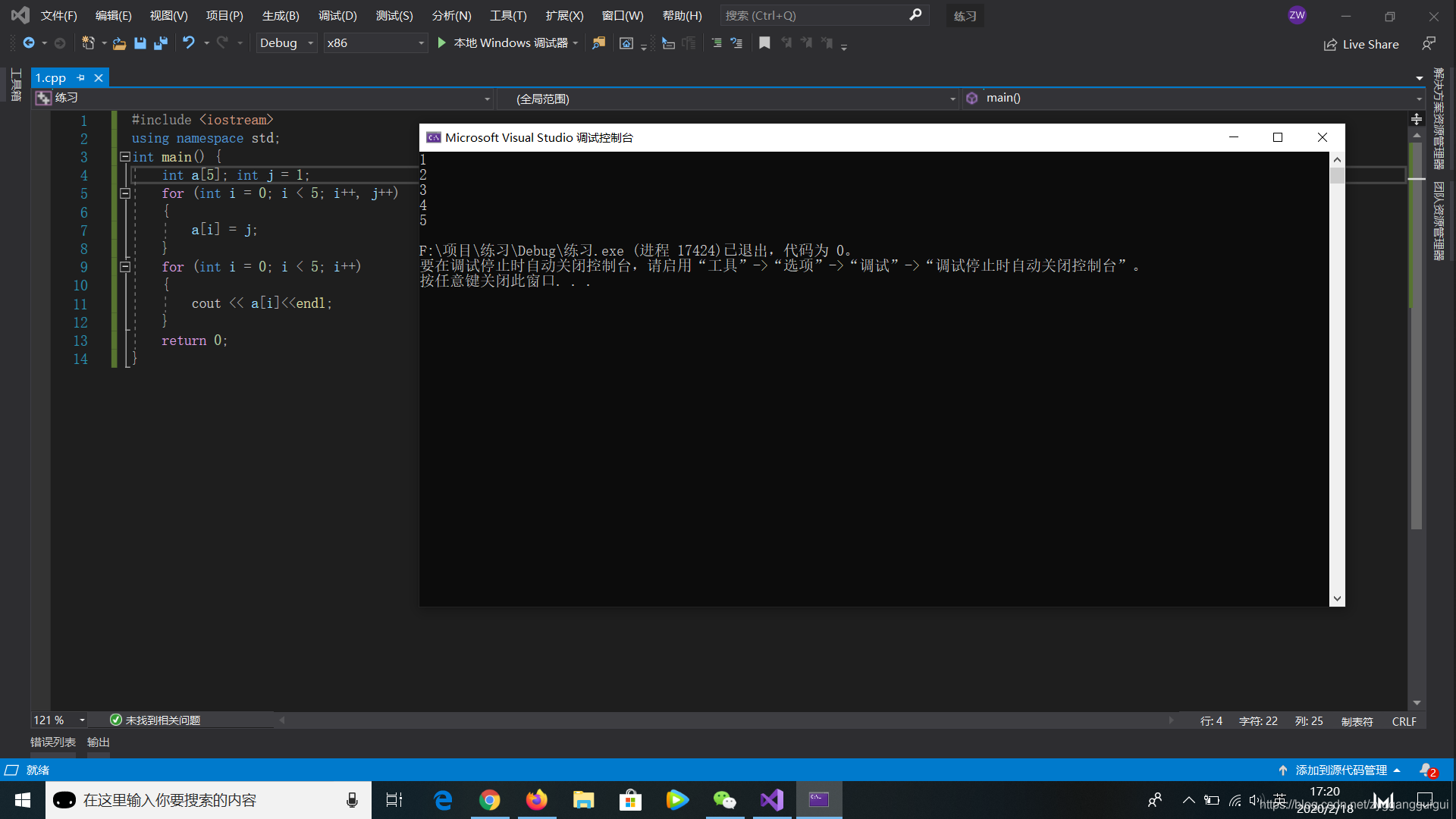
Task: Open the x86 platform dropdown
Action: point(375,43)
